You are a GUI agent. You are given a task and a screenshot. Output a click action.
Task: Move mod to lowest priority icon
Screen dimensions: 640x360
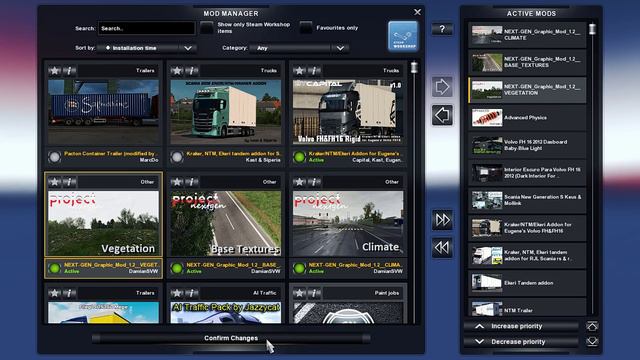click(x=592, y=342)
